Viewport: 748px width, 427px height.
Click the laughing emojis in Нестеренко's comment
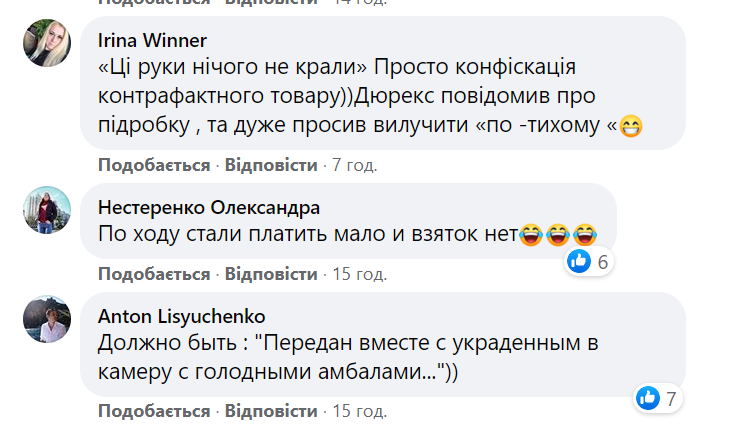(557, 235)
